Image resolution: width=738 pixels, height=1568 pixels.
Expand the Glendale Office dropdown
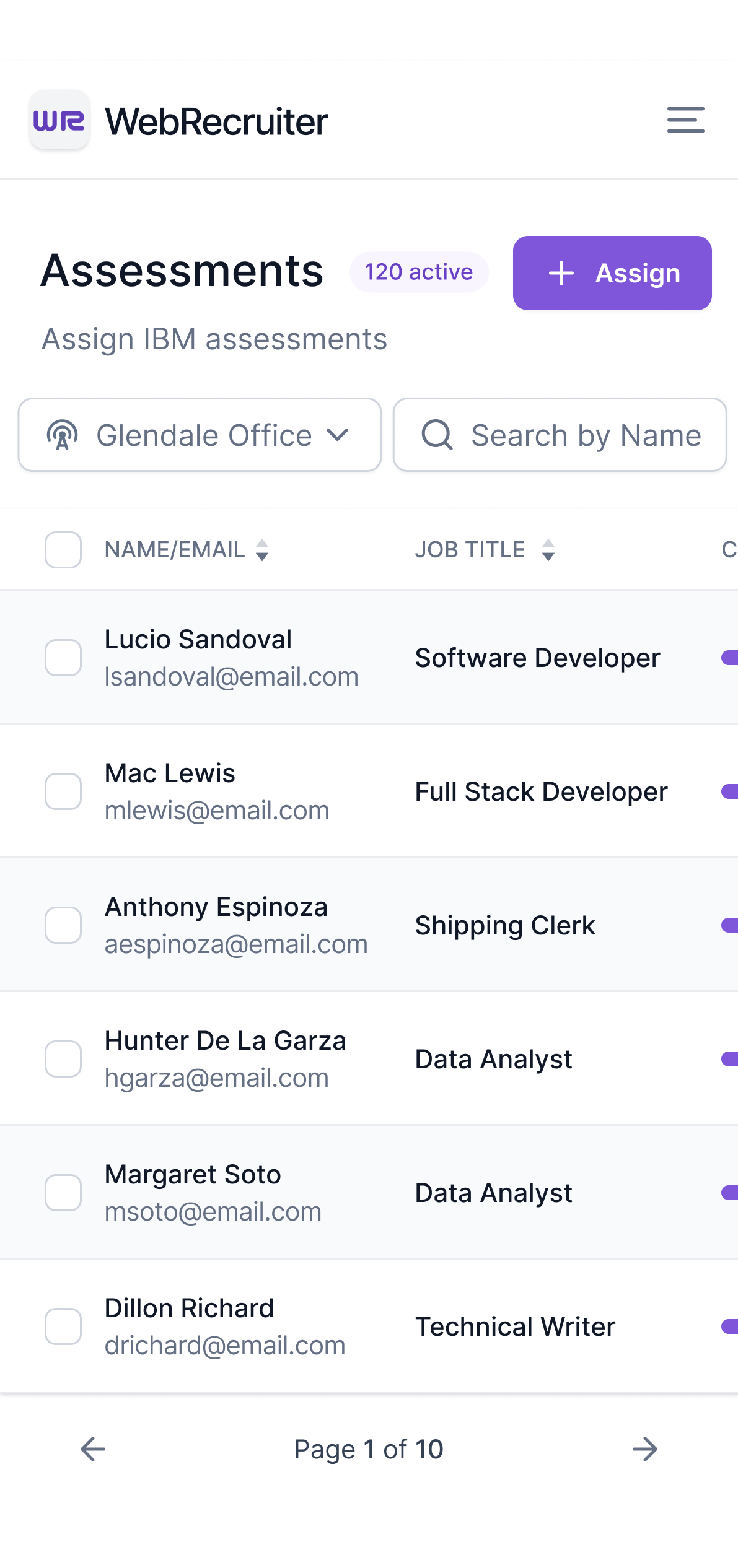(200, 435)
